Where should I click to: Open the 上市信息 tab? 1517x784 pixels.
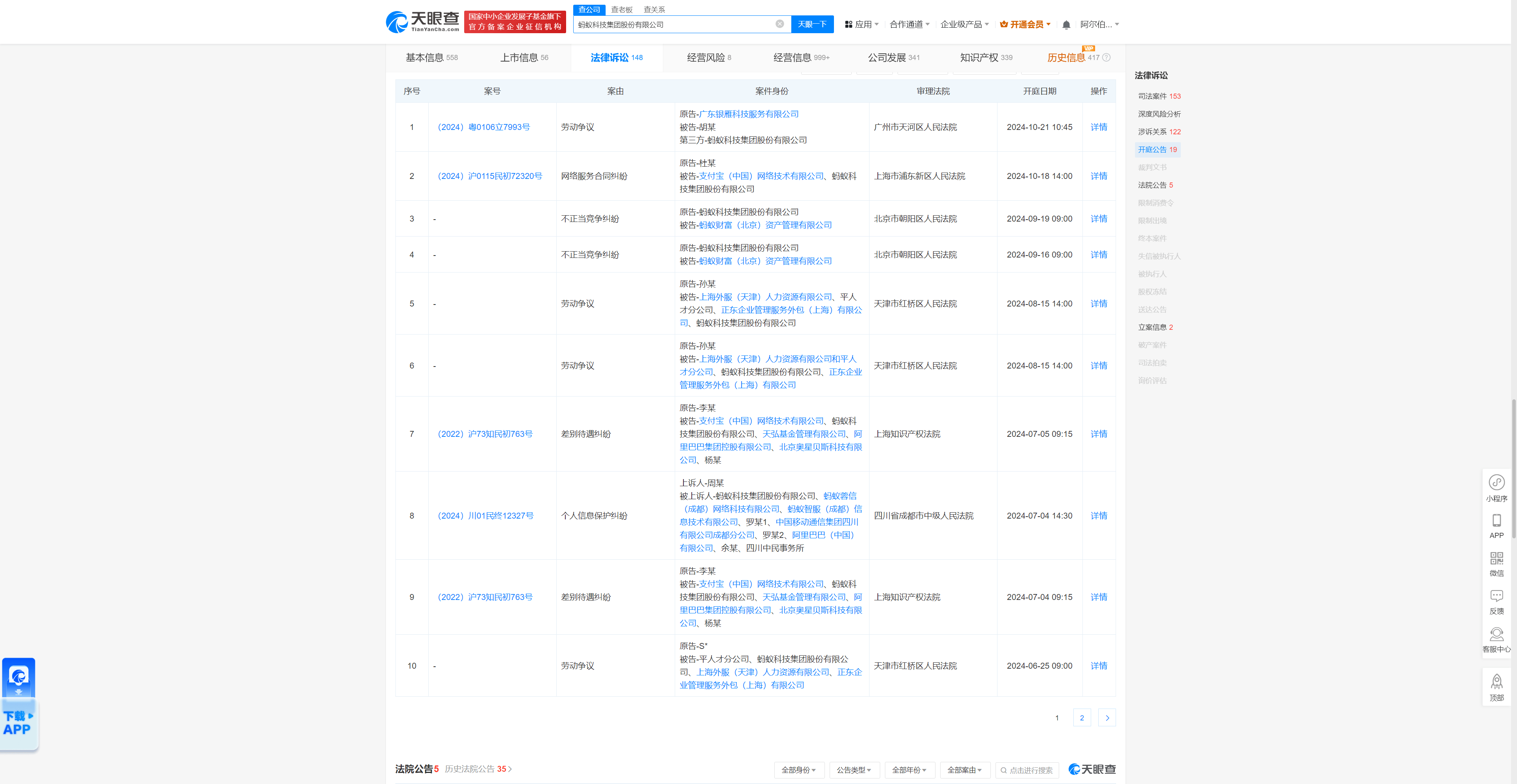tap(524, 57)
